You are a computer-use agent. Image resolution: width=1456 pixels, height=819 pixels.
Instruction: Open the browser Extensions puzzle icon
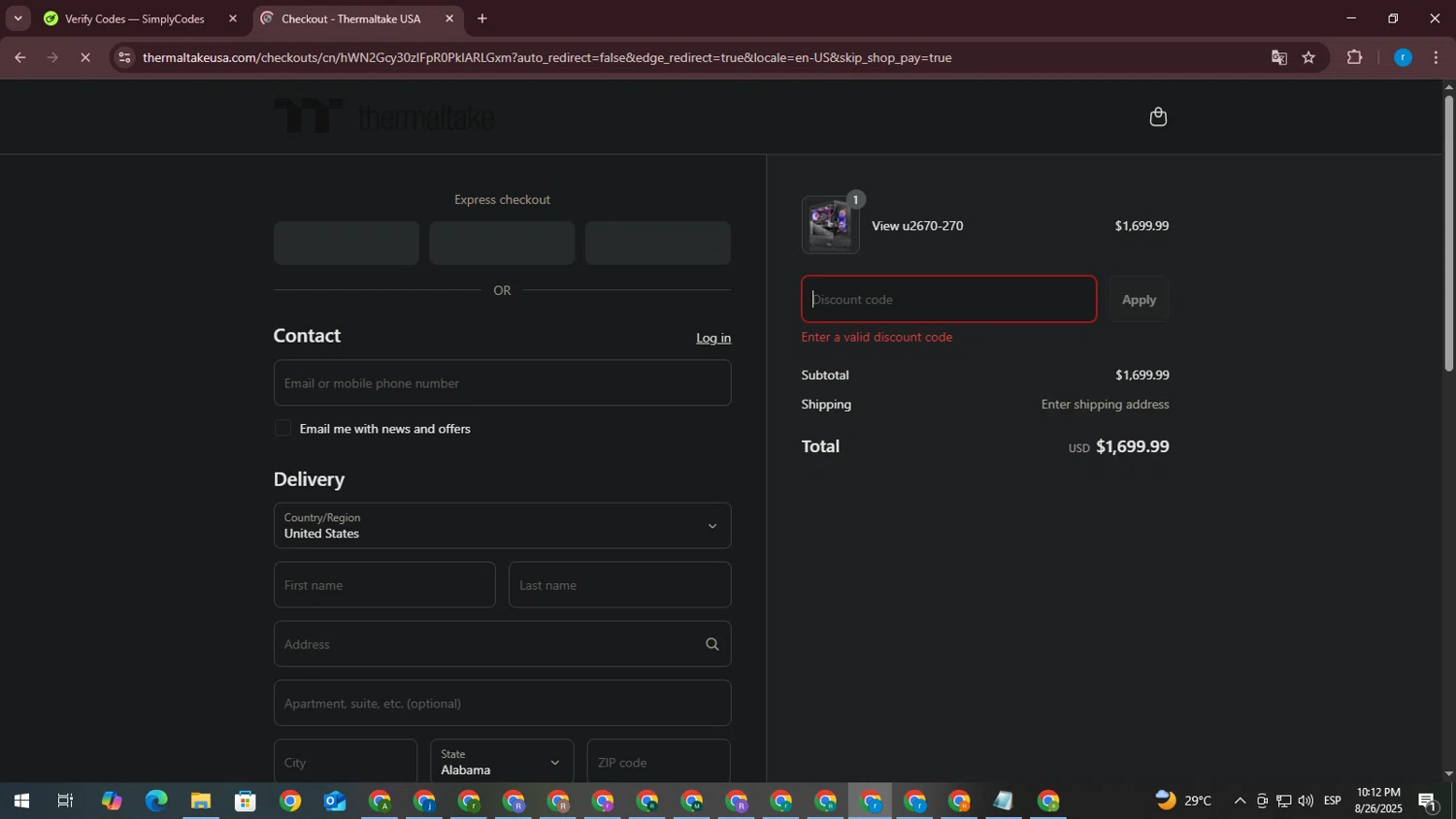(x=1355, y=57)
